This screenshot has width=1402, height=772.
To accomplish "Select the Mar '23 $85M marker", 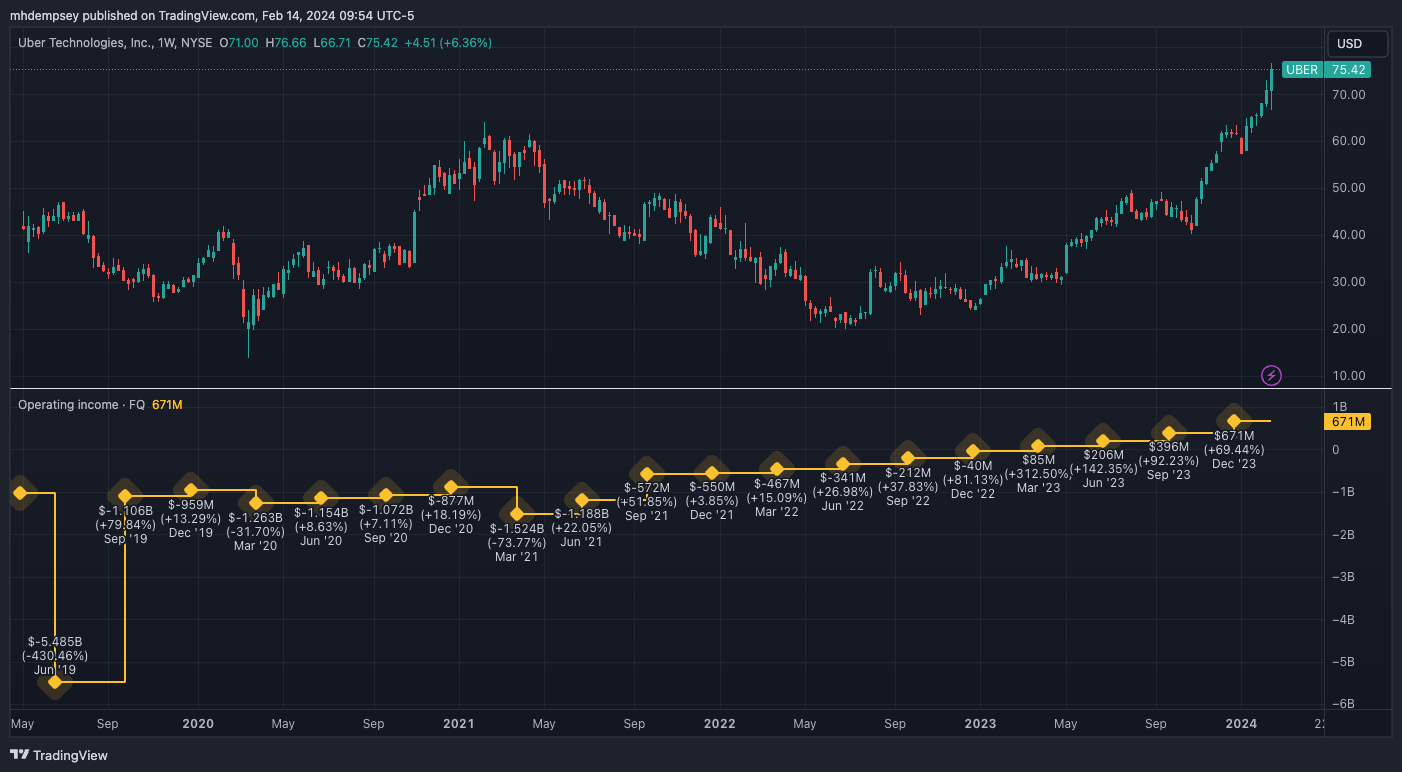I will tap(1038, 446).
